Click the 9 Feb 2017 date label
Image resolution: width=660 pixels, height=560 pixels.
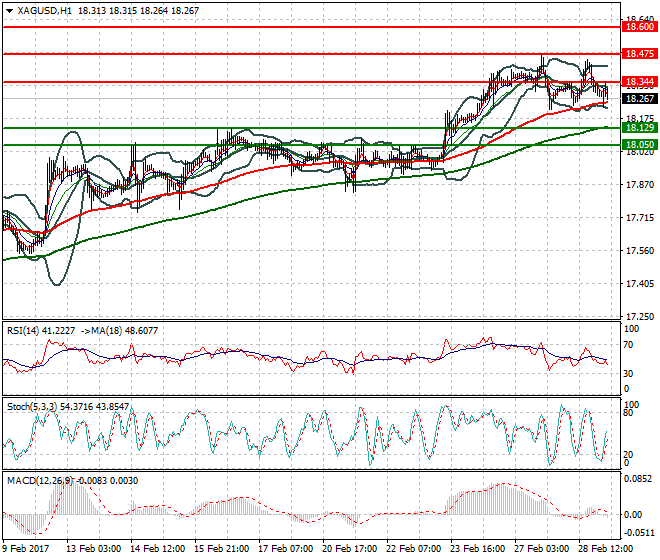[26, 549]
